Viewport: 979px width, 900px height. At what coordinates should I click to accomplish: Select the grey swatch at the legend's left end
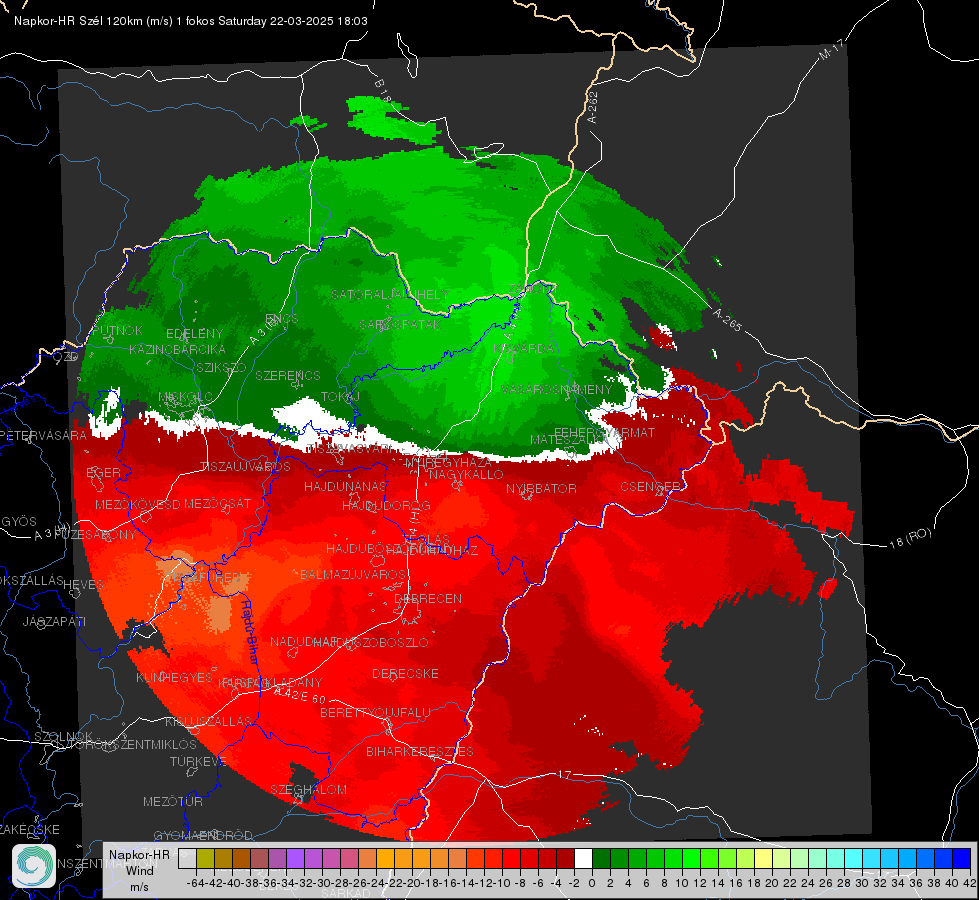[187, 858]
